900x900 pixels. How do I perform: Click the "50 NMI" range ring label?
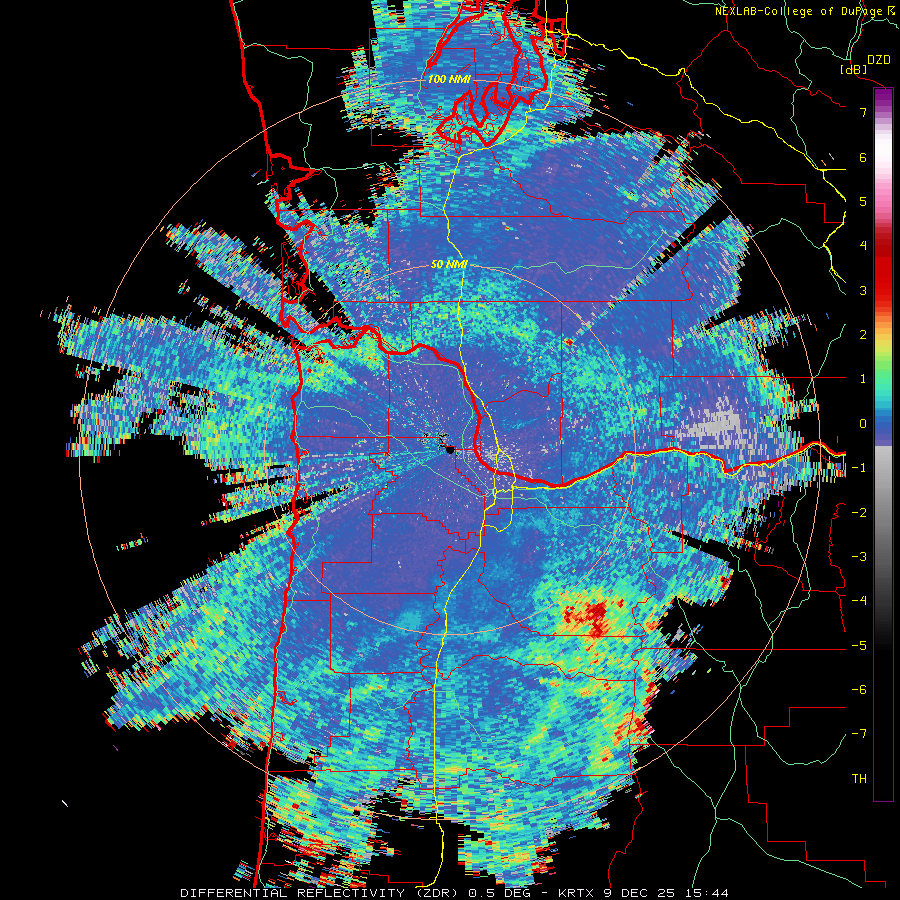[x=449, y=265]
